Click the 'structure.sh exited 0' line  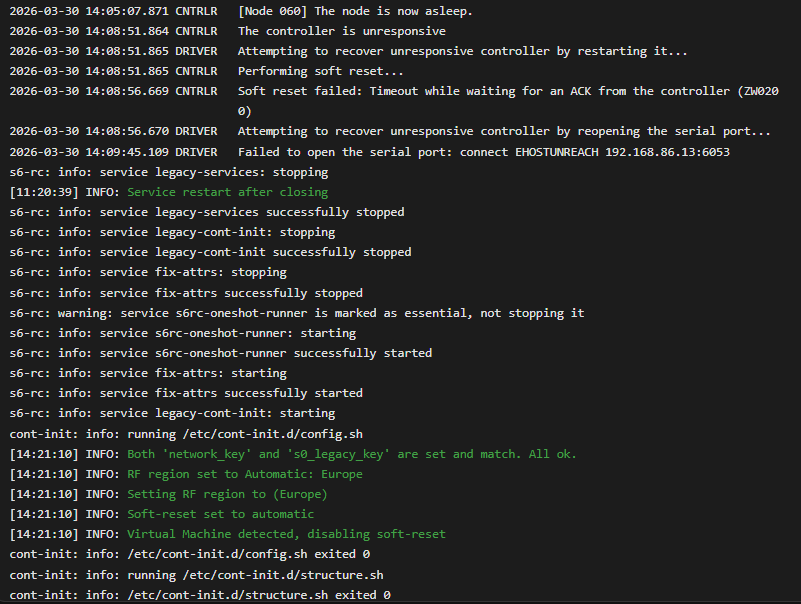point(200,595)
